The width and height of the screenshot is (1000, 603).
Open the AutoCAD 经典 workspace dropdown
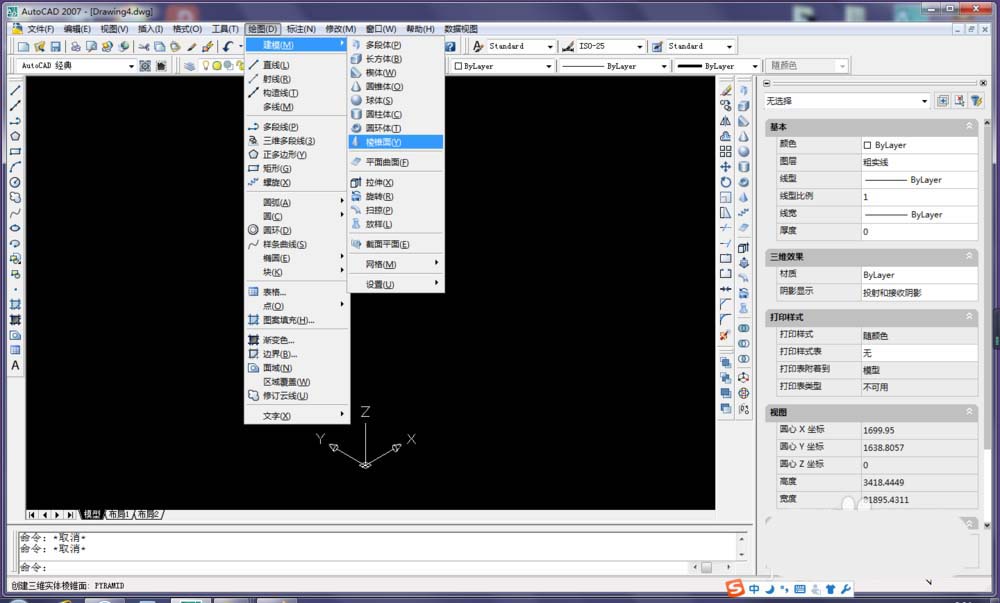[131, 66]
